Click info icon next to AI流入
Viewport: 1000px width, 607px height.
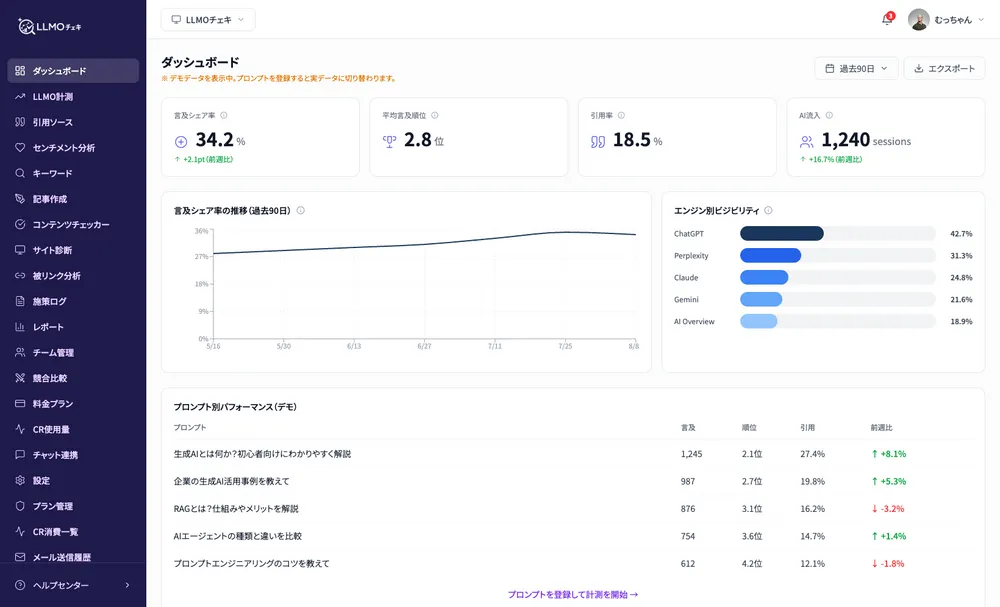coord(829,115)
